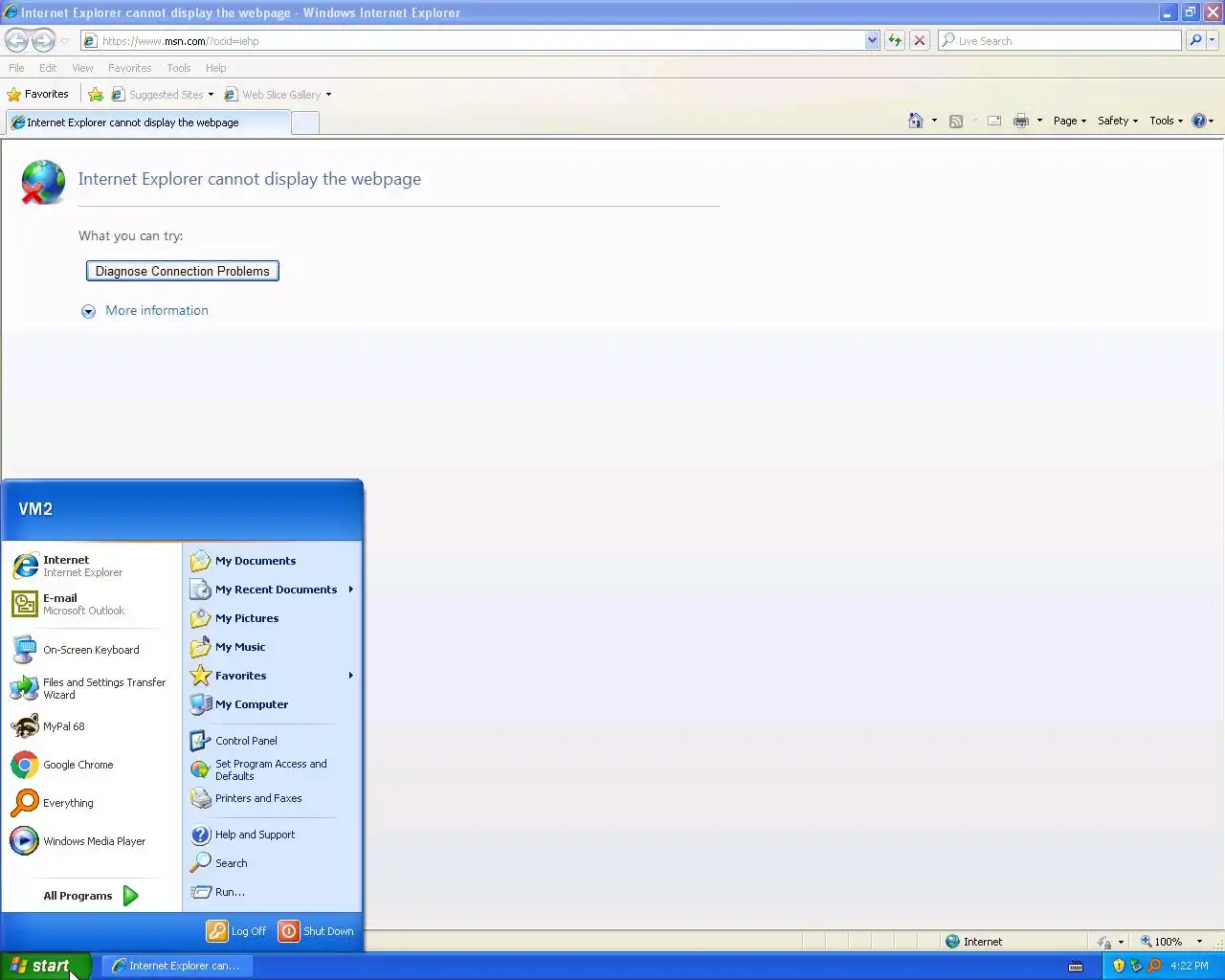Expand All Programs list

(x=91, y=896)
